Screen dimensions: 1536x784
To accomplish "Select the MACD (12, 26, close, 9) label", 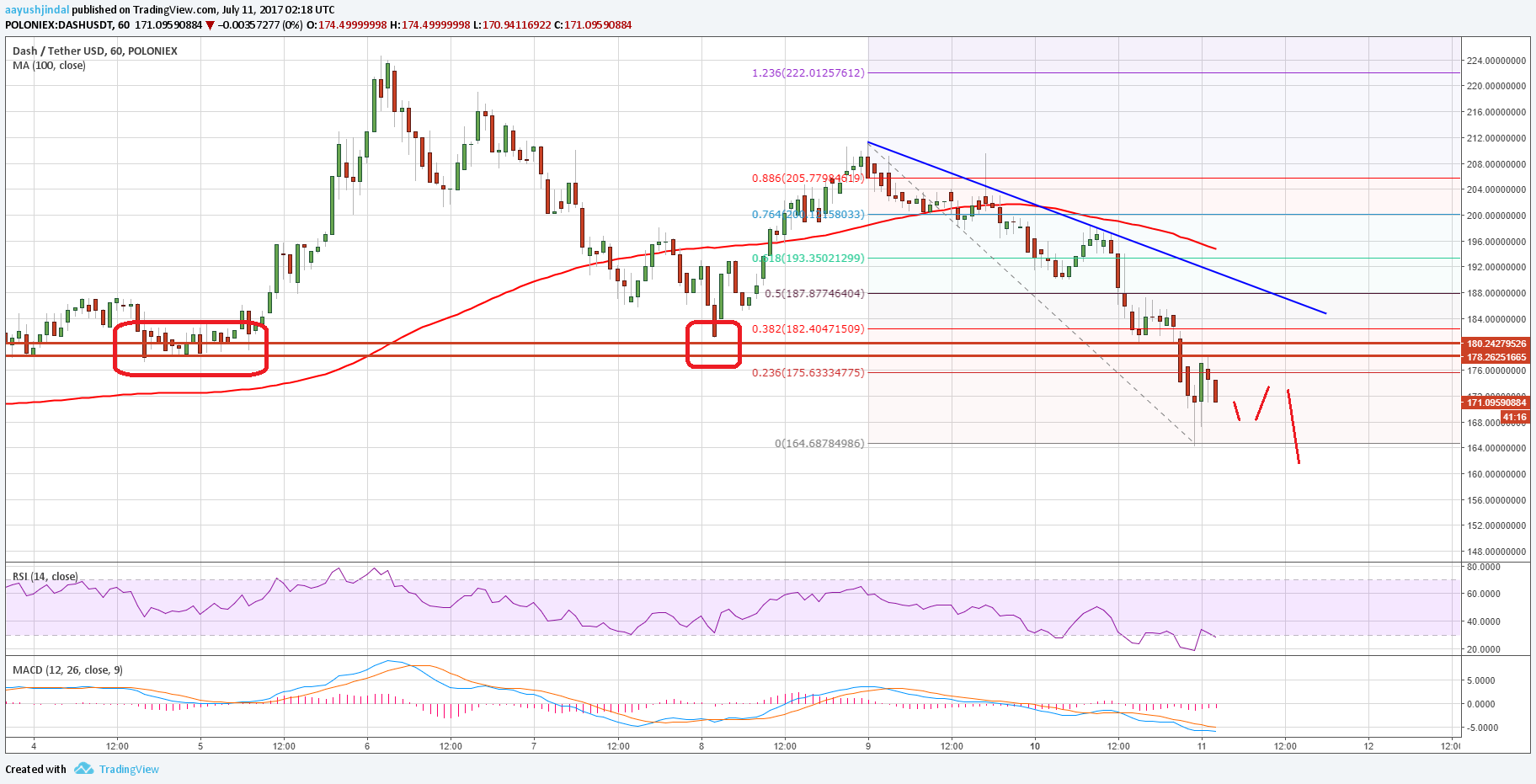I will (x=67, y=670).
